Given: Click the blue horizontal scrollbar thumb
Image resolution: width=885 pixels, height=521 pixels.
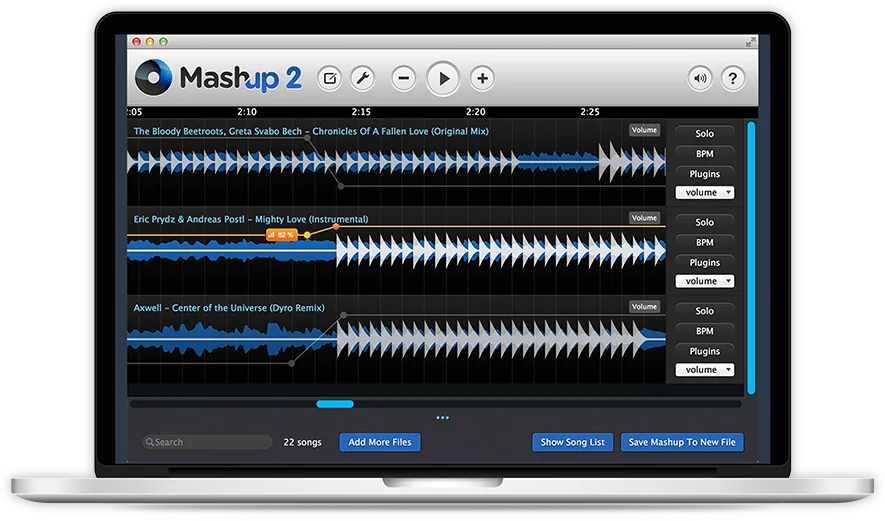Looking at the screenshot, I should tap(335, 404).
